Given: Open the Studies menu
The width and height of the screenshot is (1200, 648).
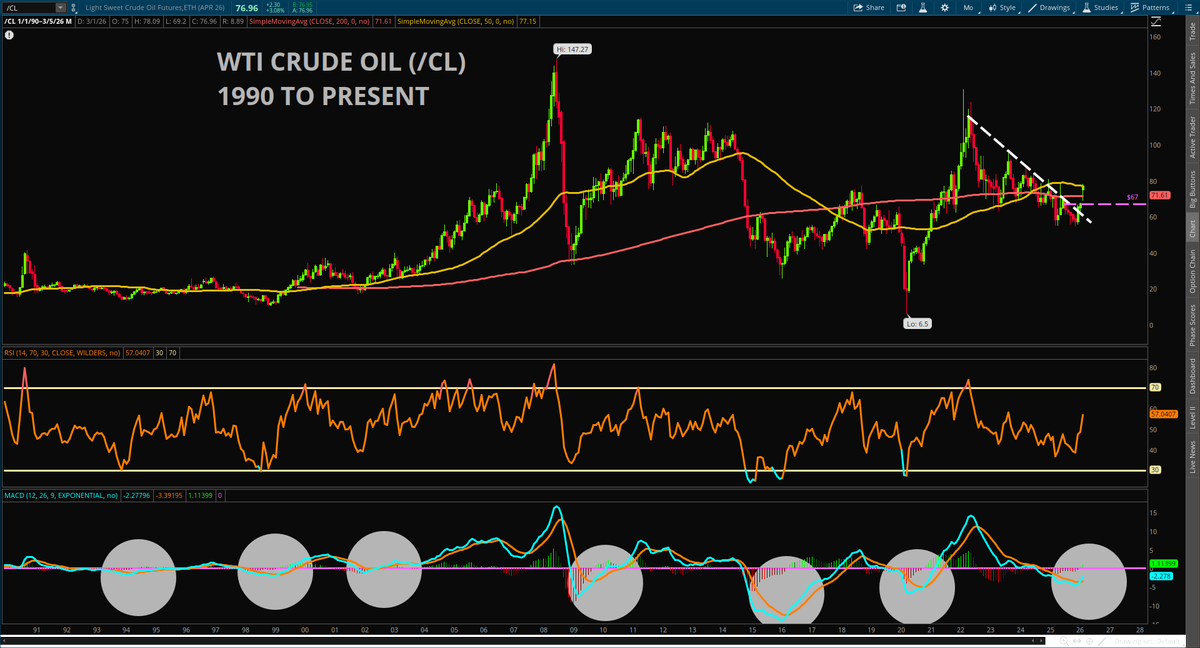Looking at the screenshot, I should pyautogui.click(x=1101, y=7).
